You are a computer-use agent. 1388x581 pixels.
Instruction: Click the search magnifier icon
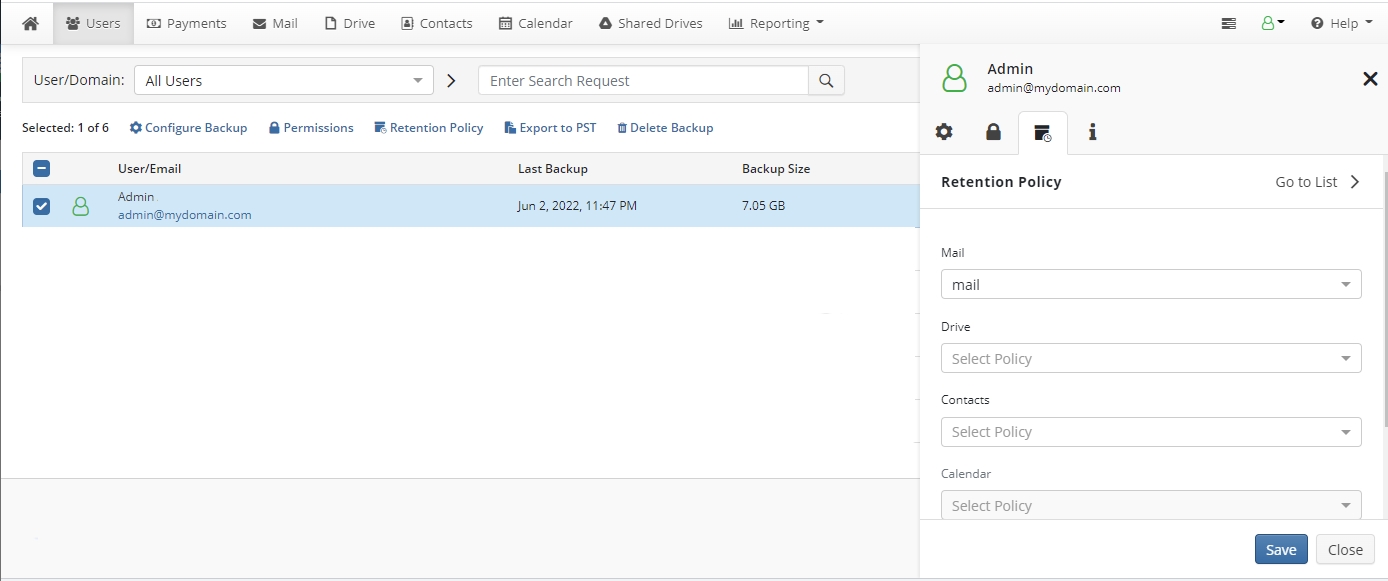click(826, 81)
